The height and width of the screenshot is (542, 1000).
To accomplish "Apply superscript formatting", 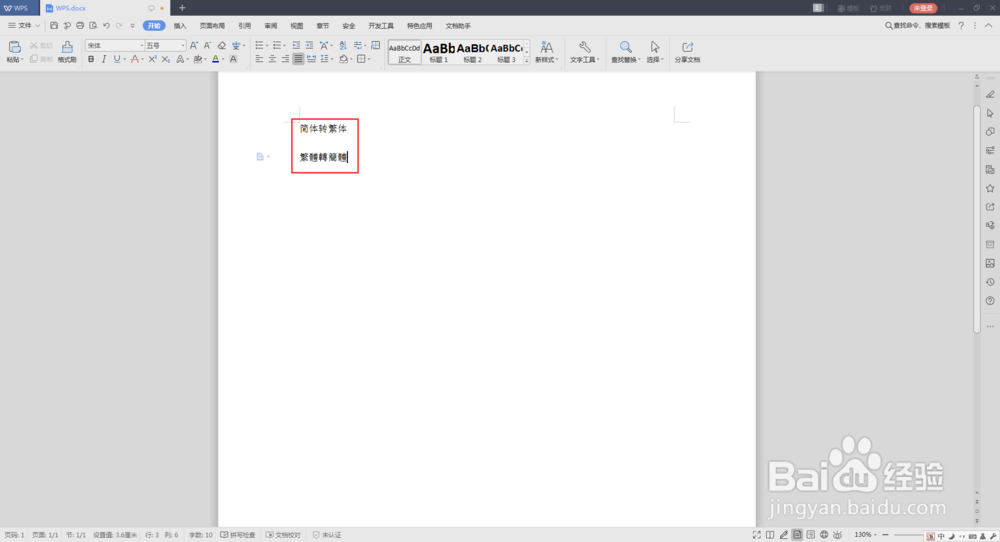I will (152, 59).
